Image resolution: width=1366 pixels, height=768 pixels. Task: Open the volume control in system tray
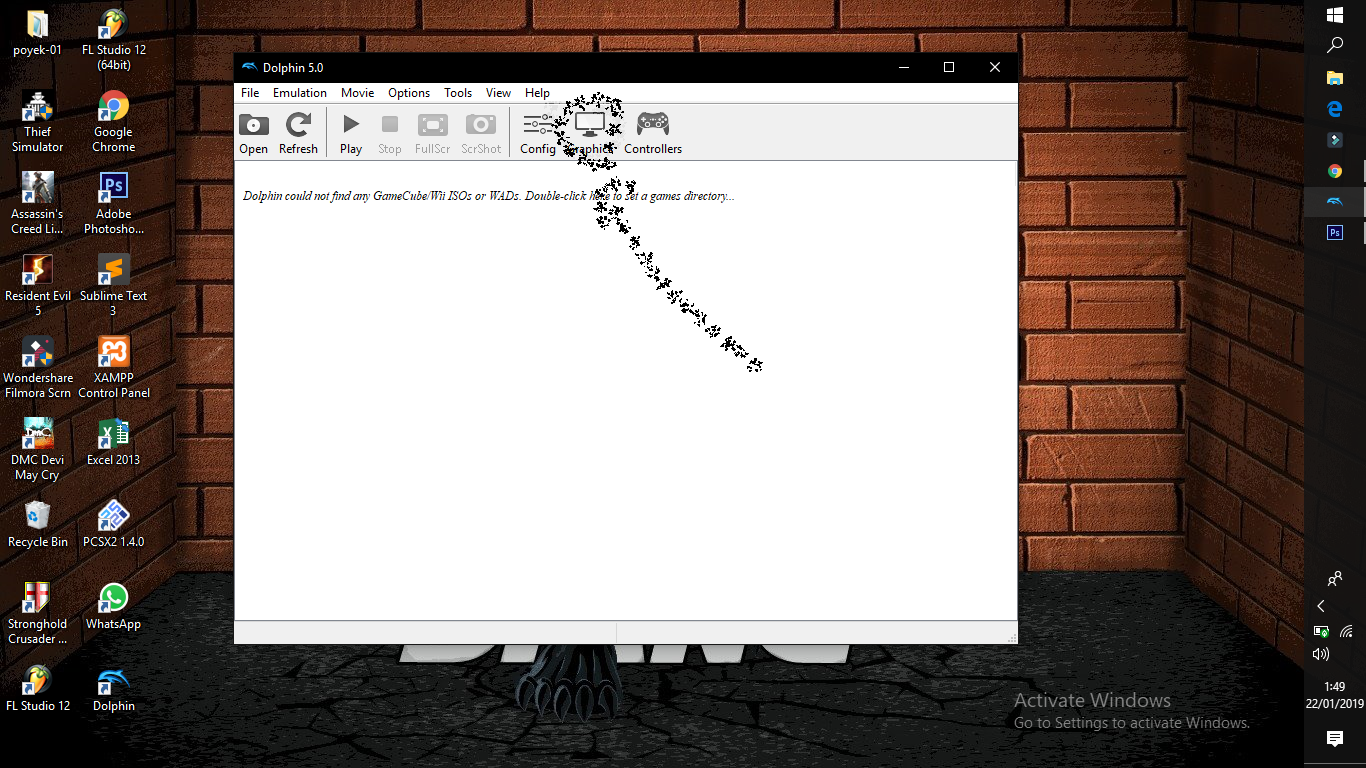click(1321, 654)
